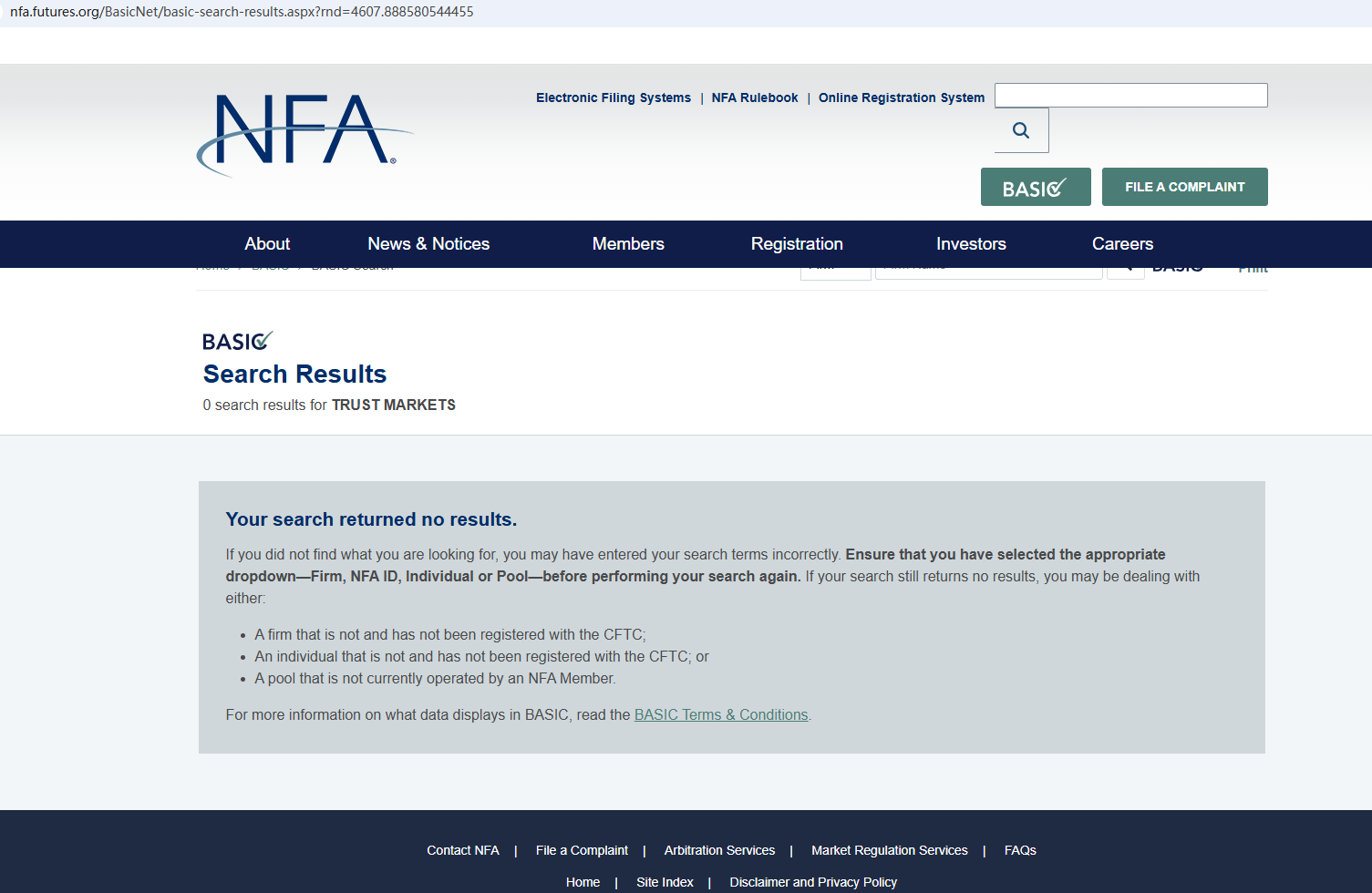Open Arbitration Services footer link
The width and height of the screenshot is (1372, 893).
[719, 850]
